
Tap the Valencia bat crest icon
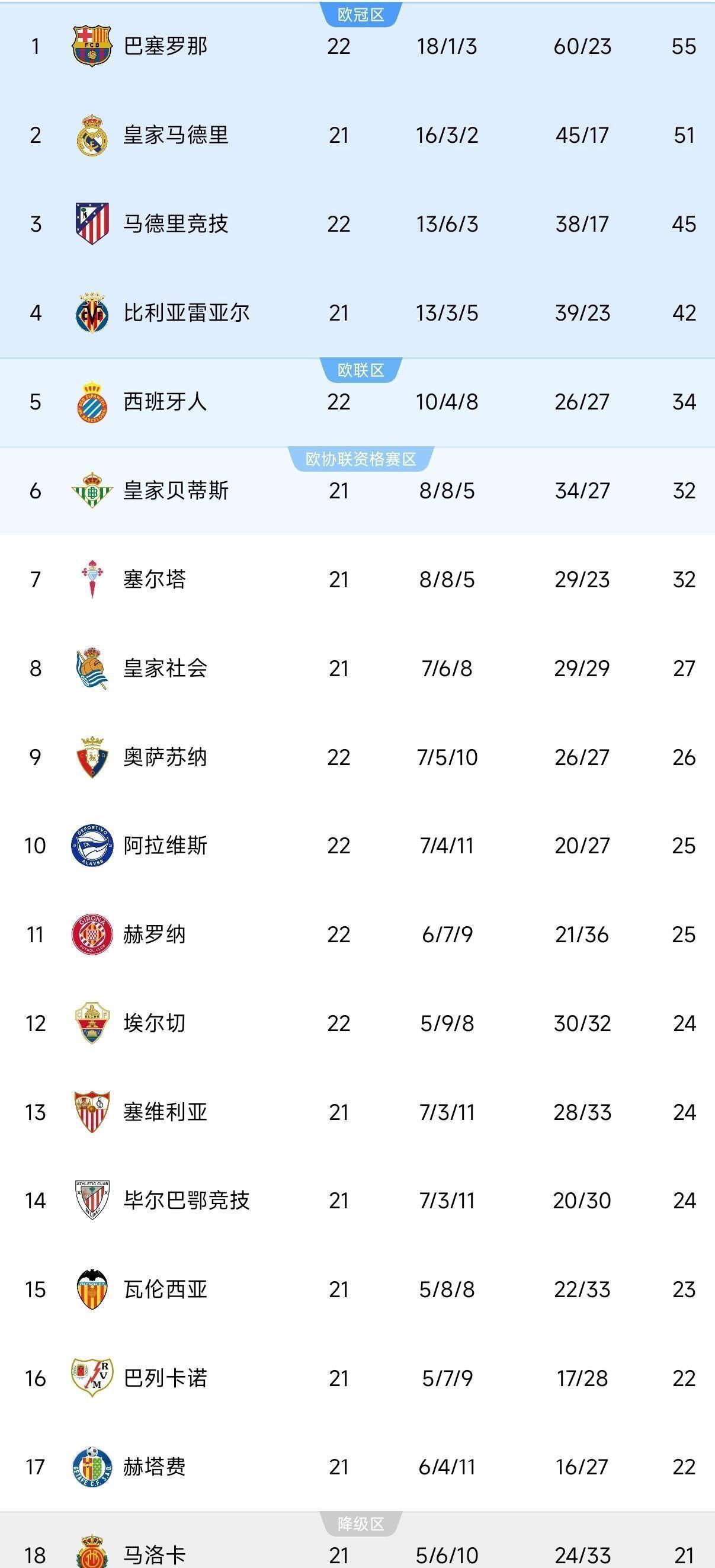pyautogui.click(x=92, y=1289)
